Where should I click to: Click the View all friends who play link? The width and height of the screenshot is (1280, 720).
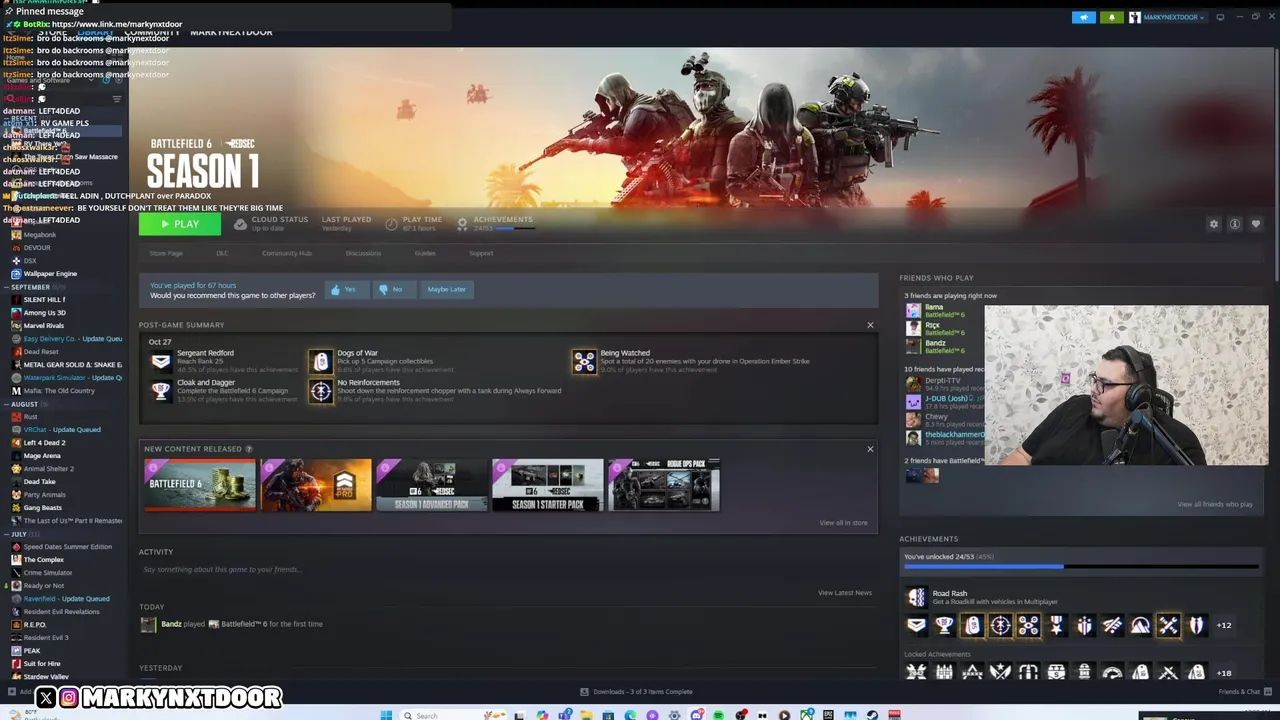tap(1215, 504)
